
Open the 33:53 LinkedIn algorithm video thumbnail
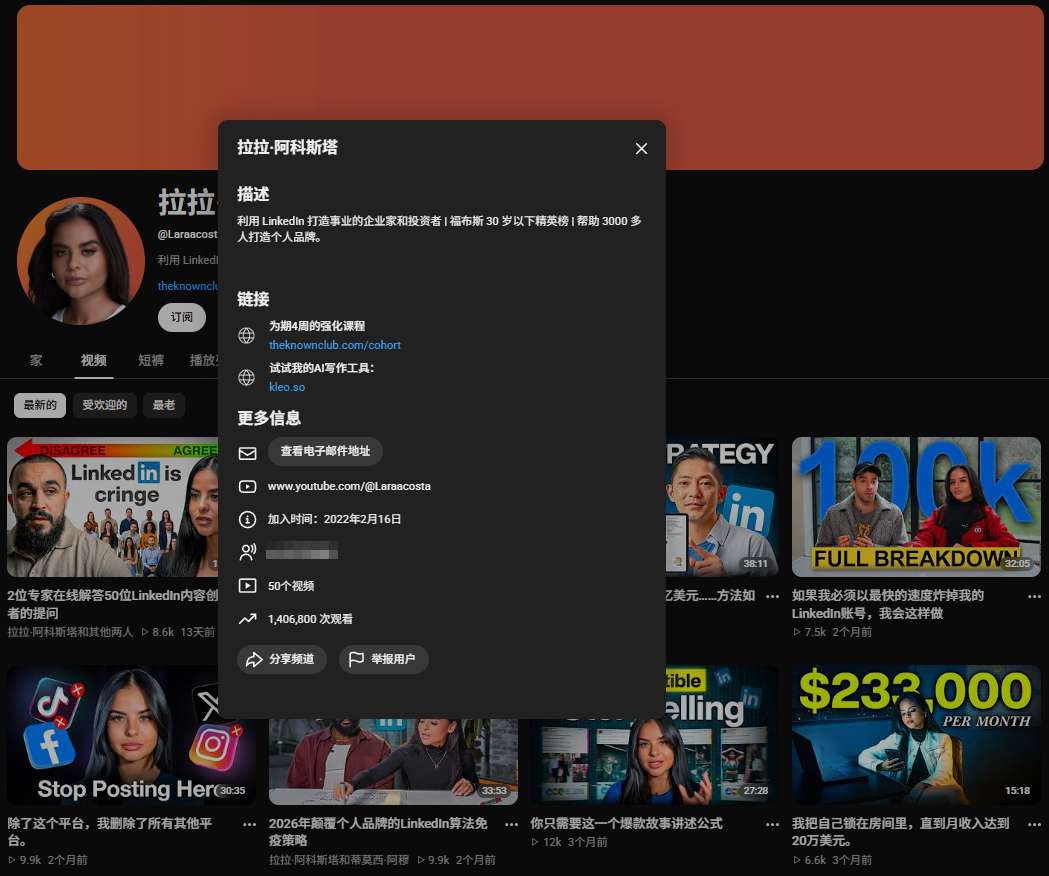[393, 763]
